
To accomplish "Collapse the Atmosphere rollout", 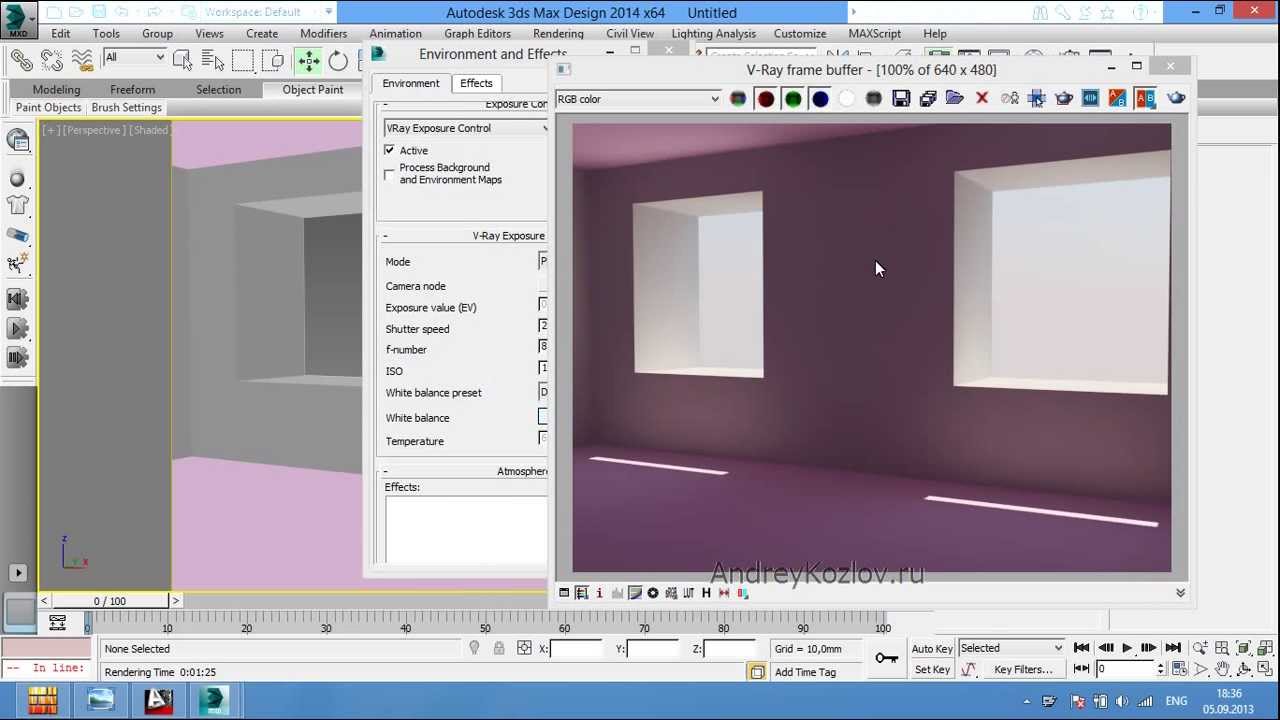I will tap(465, 471).
